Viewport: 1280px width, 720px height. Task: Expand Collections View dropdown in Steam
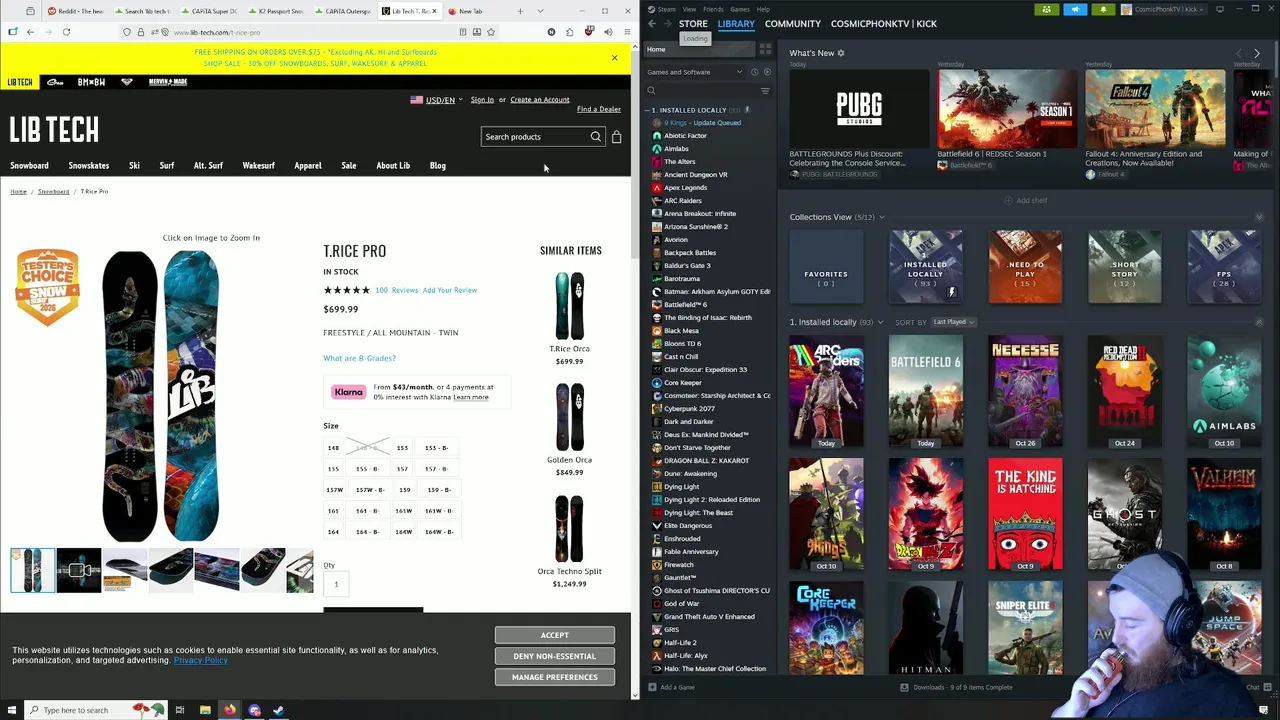[x=881, y=217]
